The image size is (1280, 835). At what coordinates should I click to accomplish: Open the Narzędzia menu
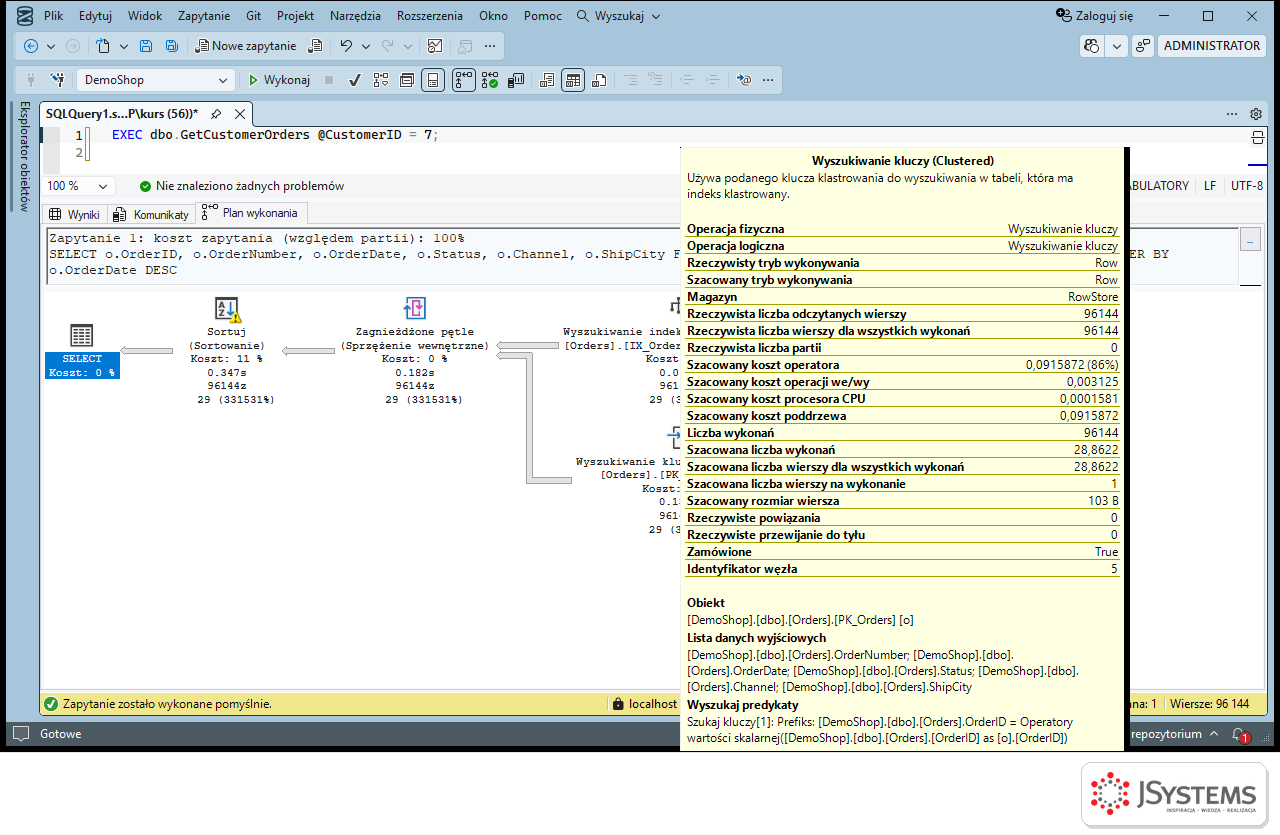pos(355,16)
